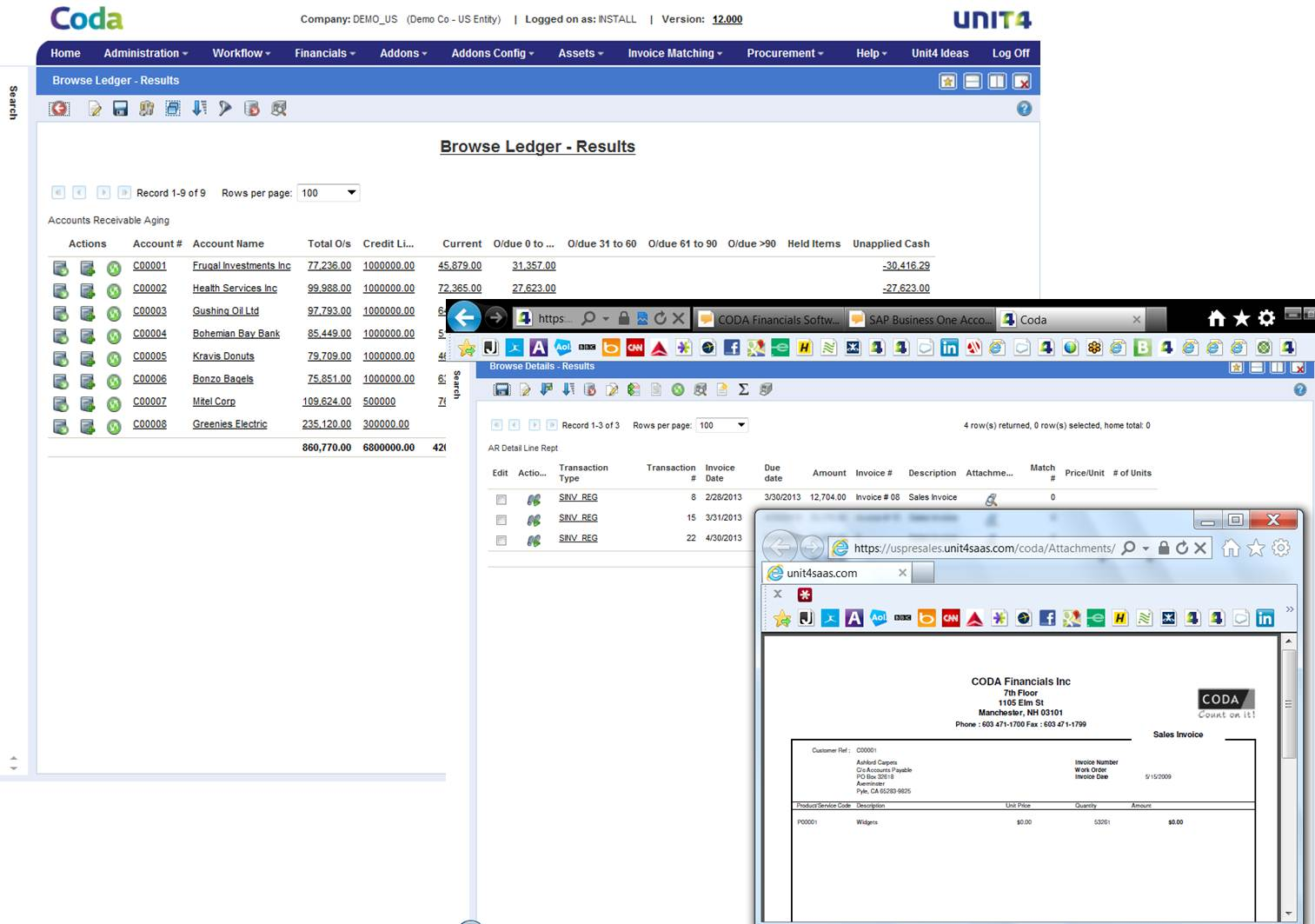Expand the Addons Config menu
This screenshot has width=1315, height=924.
tap(492, 53)
